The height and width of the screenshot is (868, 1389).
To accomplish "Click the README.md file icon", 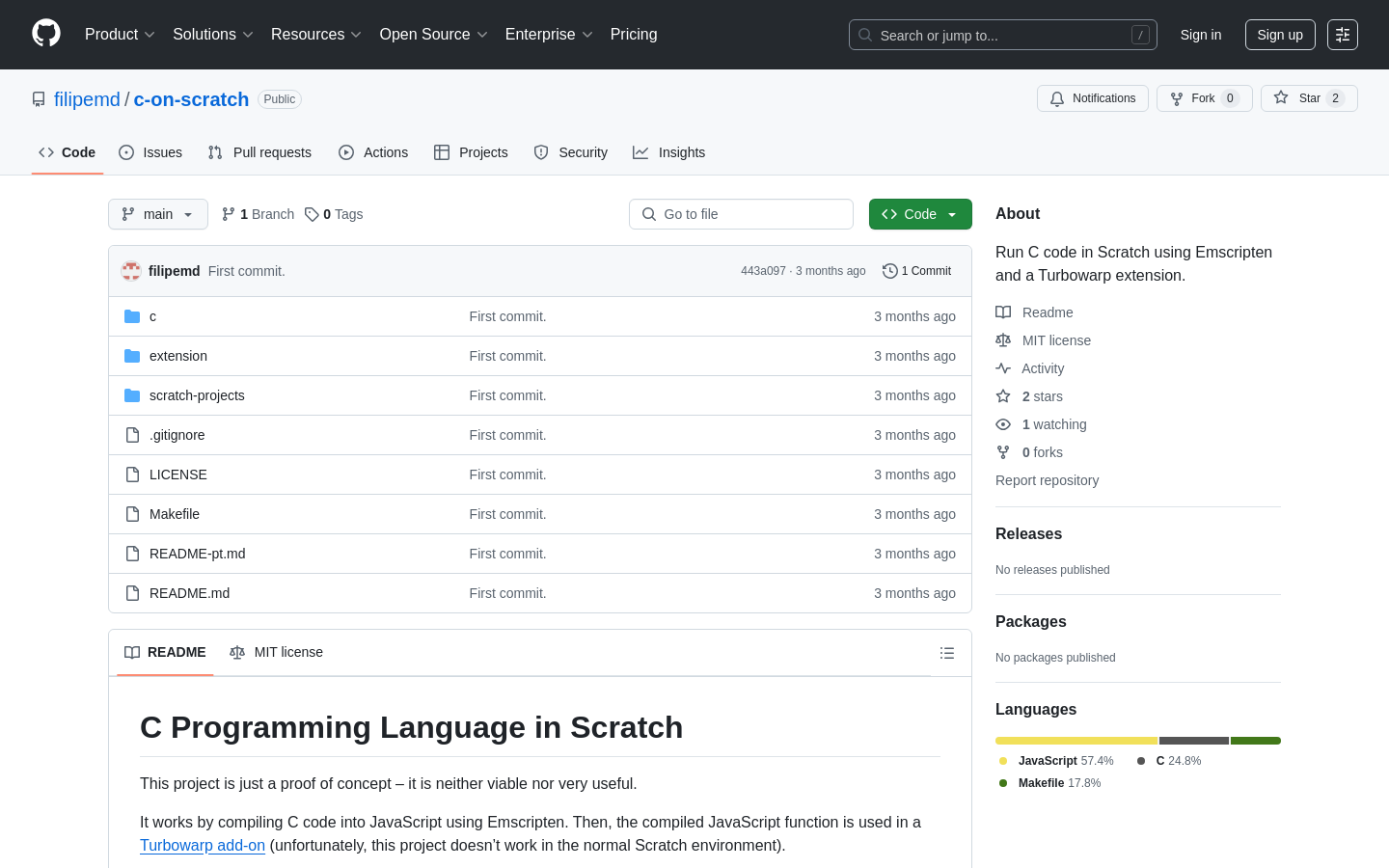I will [132, 593].
